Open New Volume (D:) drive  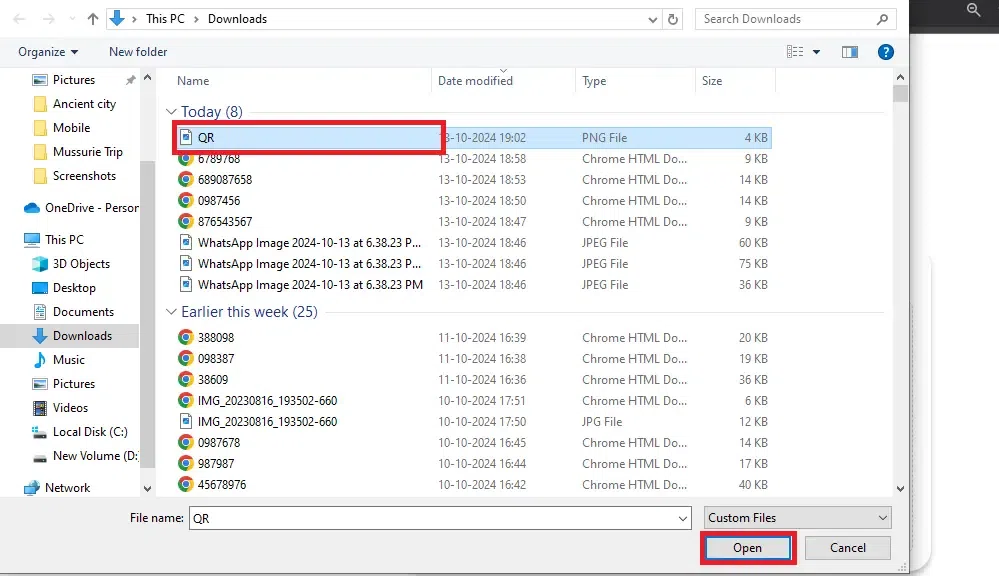pyautogui.click(x=95, y=456)
